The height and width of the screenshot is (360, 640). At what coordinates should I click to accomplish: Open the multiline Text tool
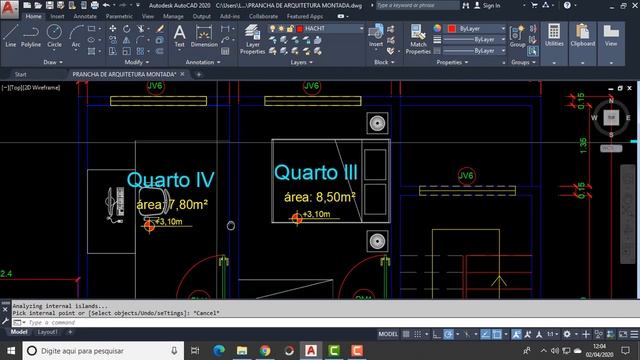click(x=180, y=36)
